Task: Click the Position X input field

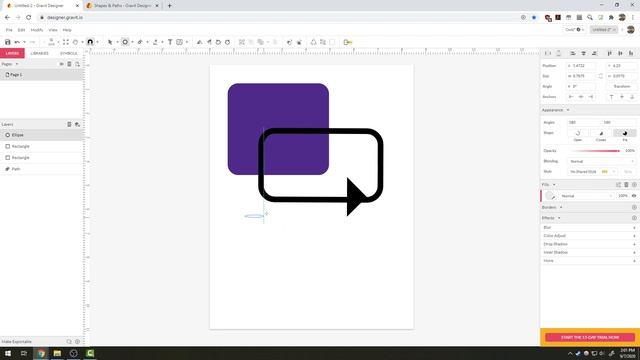Action: (x=581, y=66)
